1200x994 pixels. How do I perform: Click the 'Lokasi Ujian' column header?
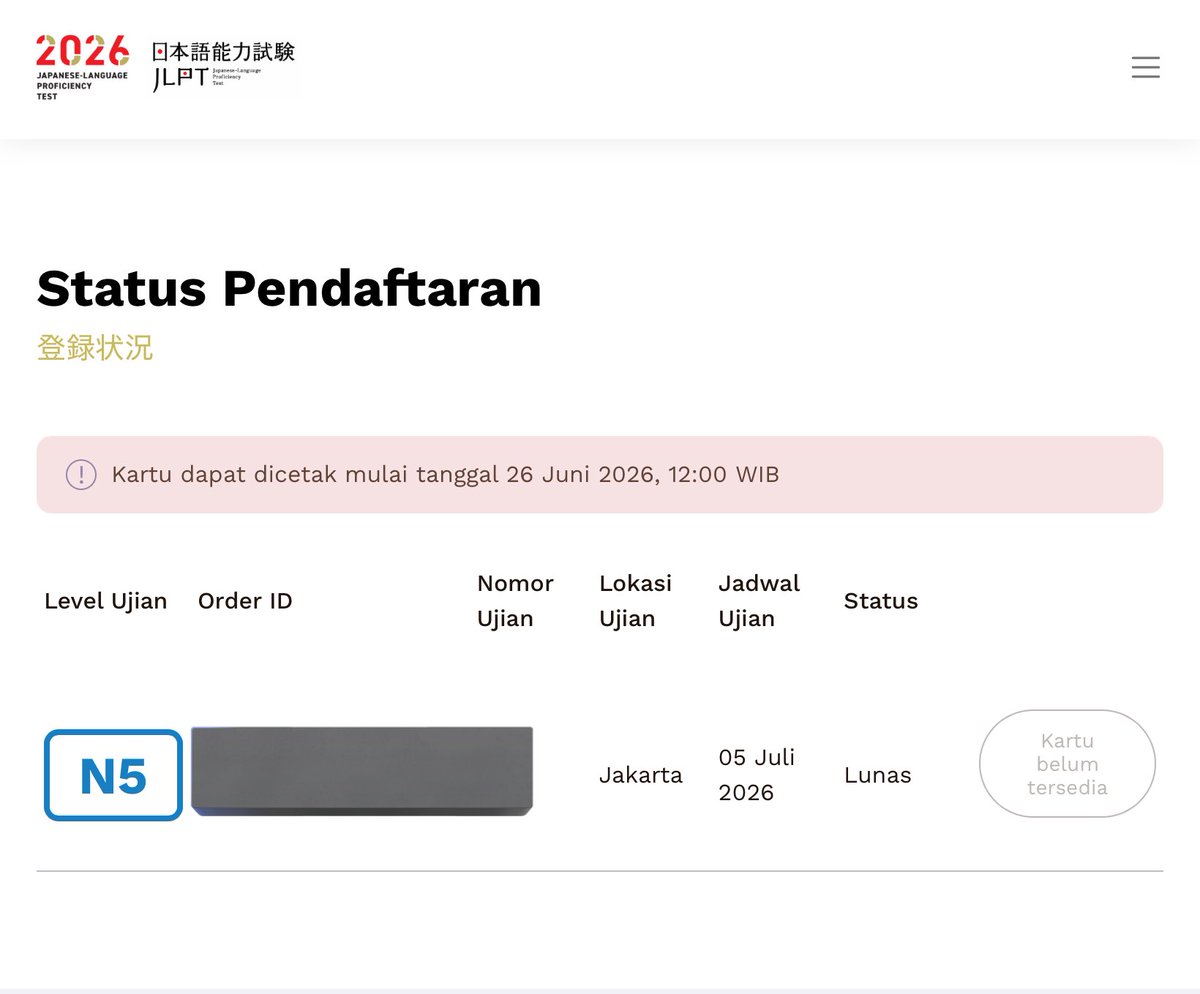click(x=636, y=601)
